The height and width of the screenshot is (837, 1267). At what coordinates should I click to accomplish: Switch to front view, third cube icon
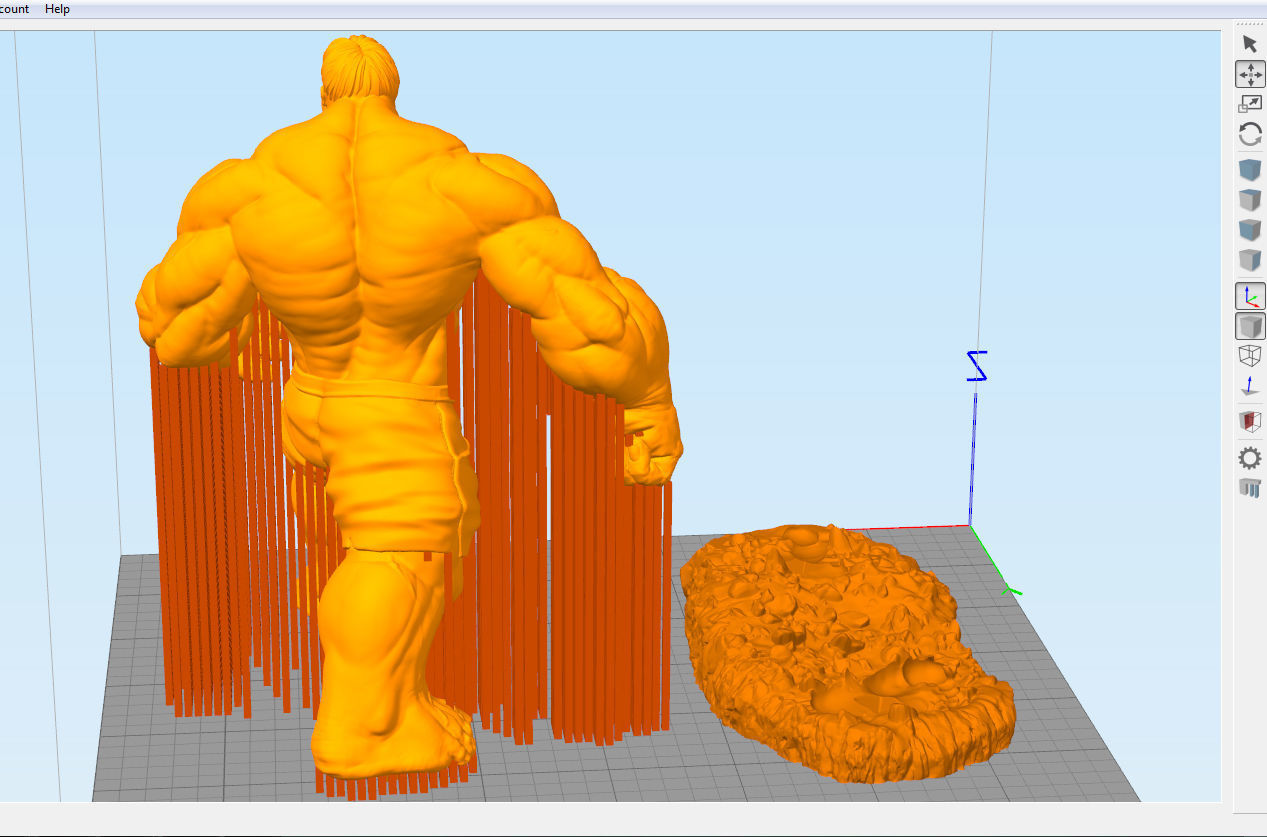coord(1250,230)
